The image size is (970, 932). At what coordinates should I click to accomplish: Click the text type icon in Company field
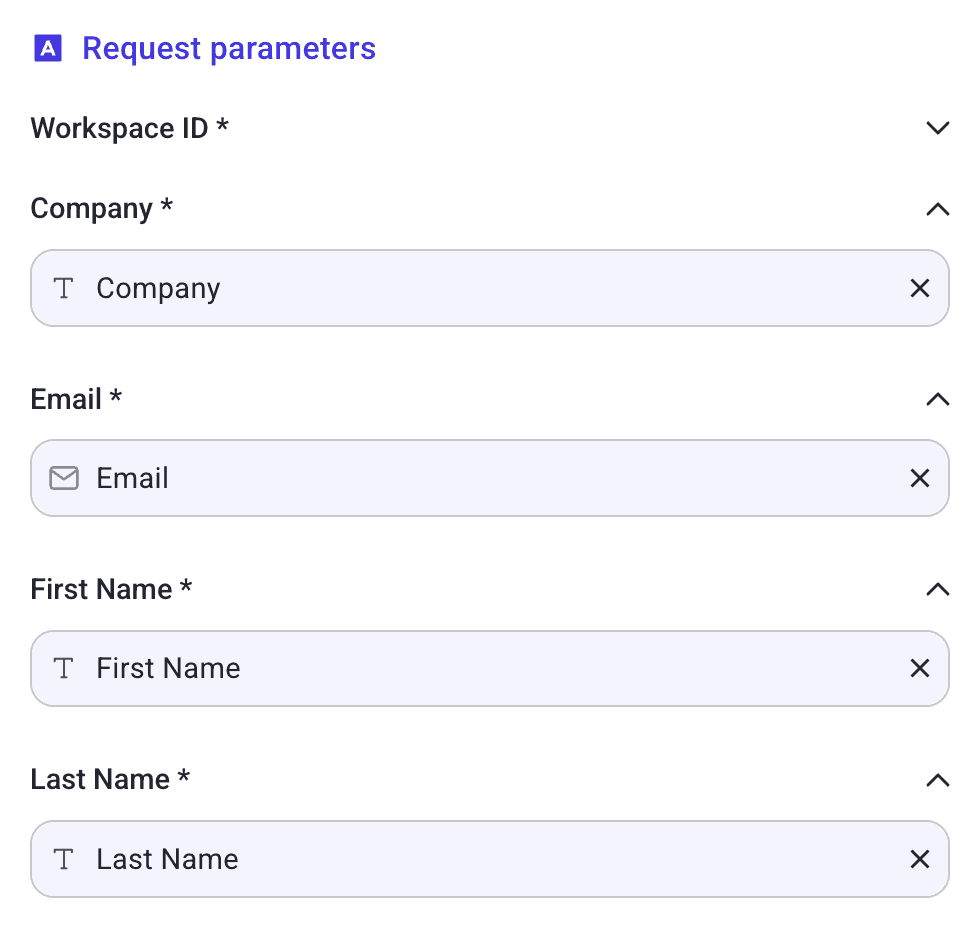click(x=64, y=289)
